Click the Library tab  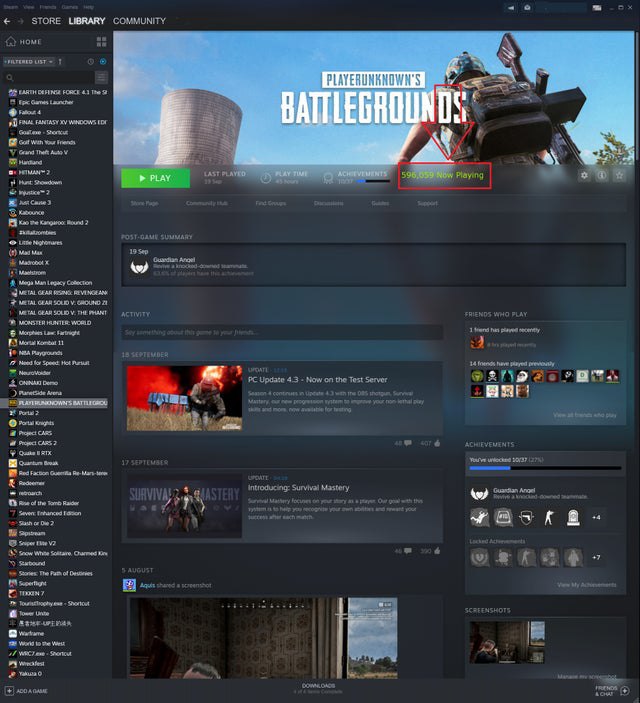click(87, 21)
